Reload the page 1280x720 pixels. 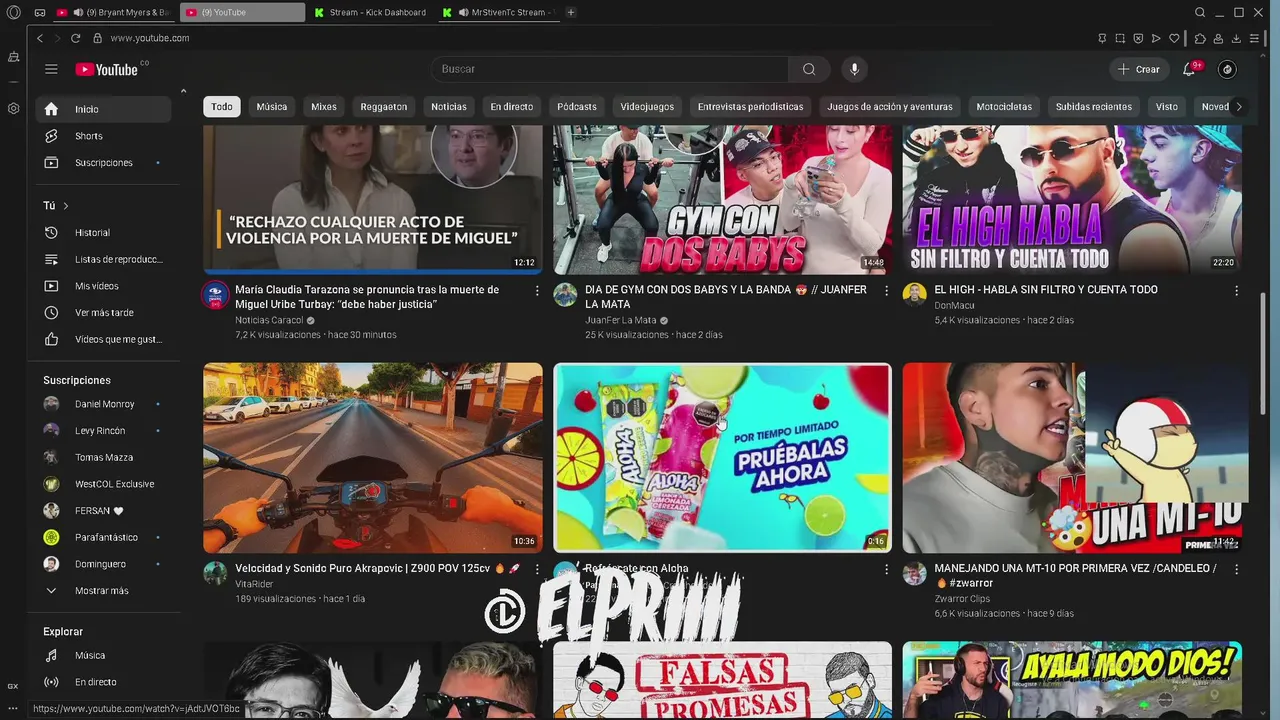75,38
